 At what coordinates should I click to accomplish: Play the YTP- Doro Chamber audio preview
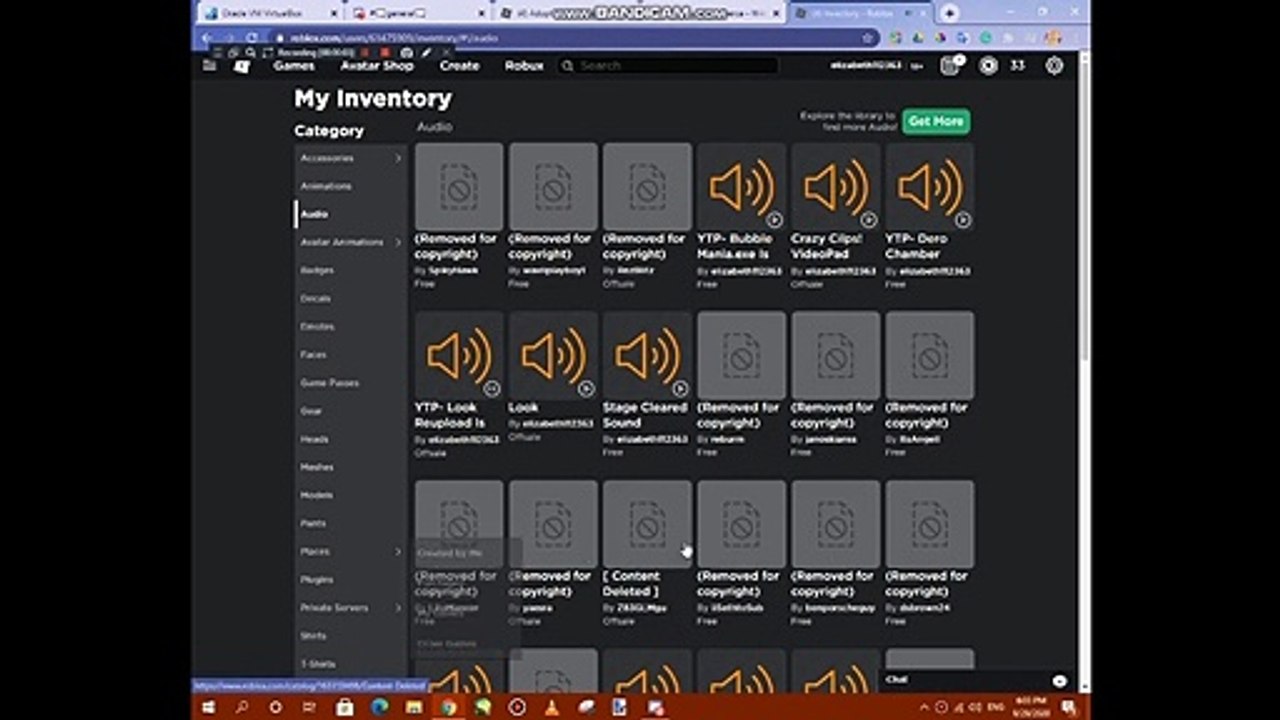(x=963, y=219)
